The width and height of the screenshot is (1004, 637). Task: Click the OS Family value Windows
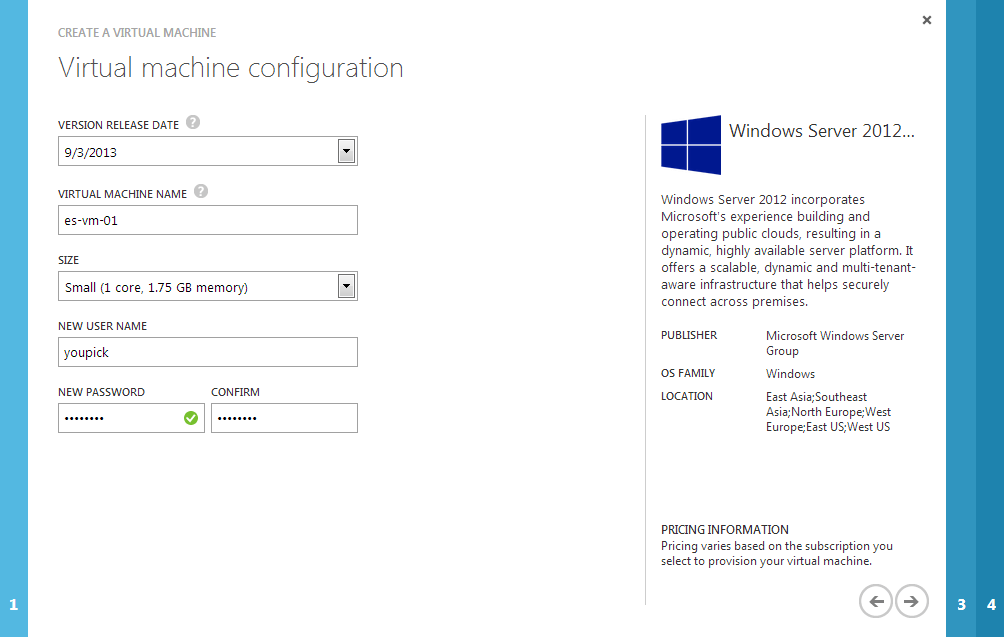[x=790, y=374]
